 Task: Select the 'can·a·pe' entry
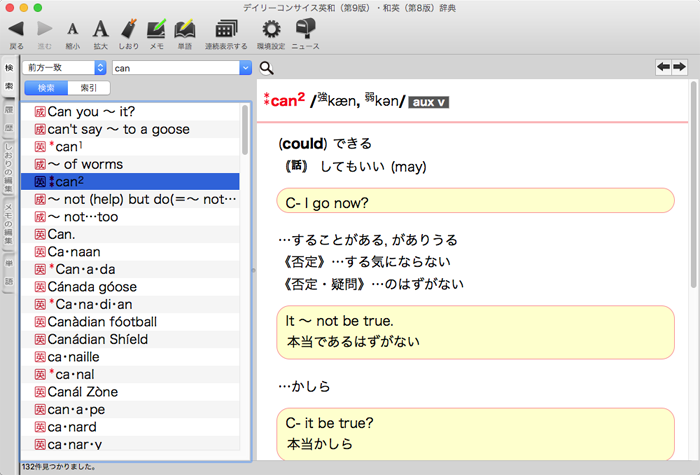pyautogui.click(x=130, y=409)
